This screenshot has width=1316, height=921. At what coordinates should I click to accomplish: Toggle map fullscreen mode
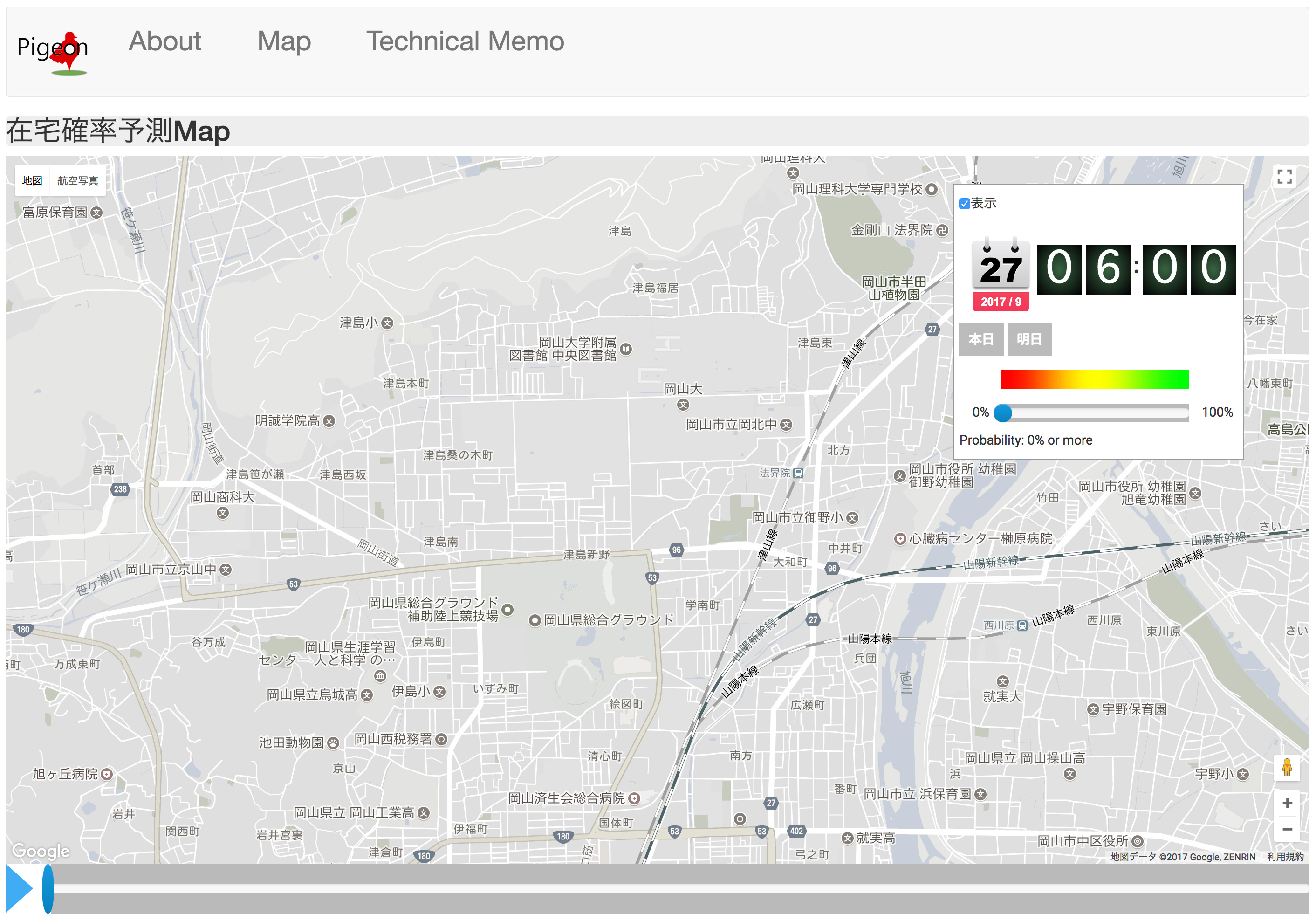(x=1284, y=177)
